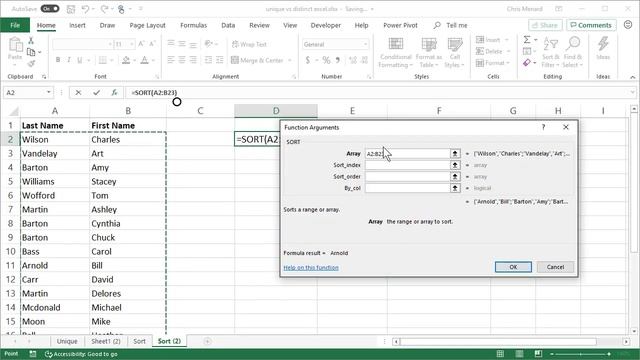Screen dimensions: 640x360
Task: Toggle Italic formatting
Action: click(x=69, y=60)
